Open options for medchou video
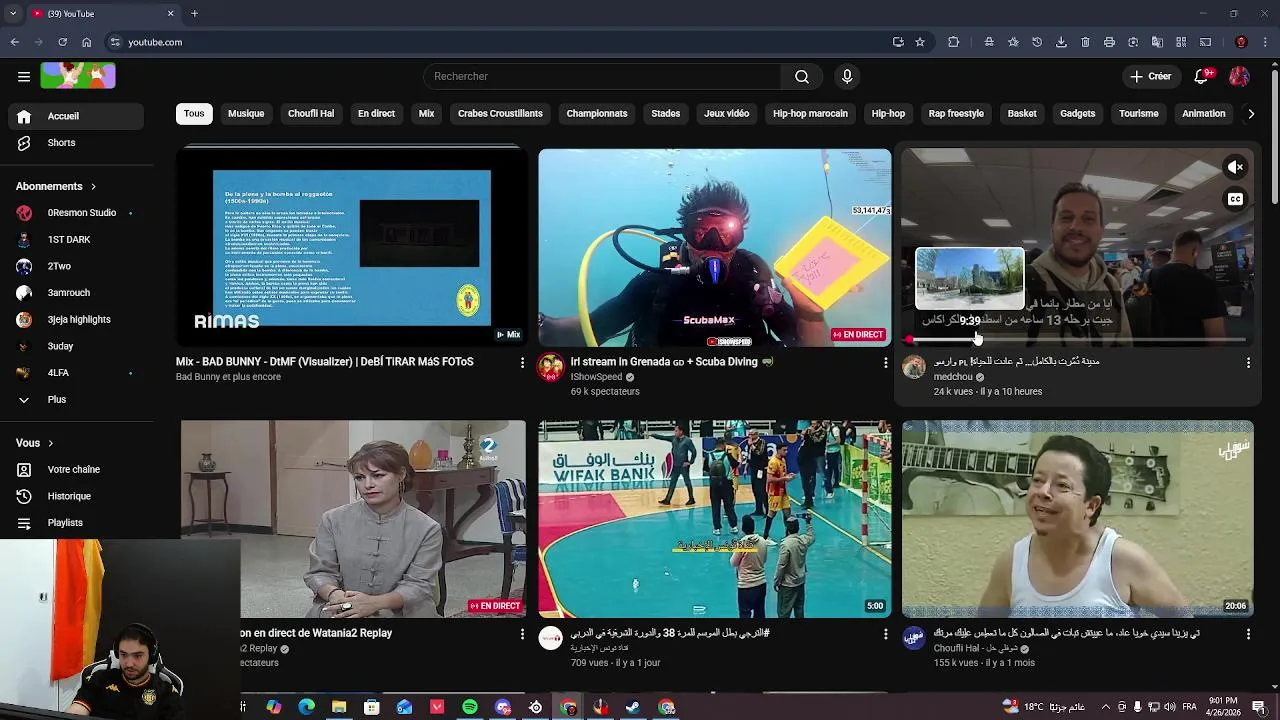 click(x=1248, y=363)
